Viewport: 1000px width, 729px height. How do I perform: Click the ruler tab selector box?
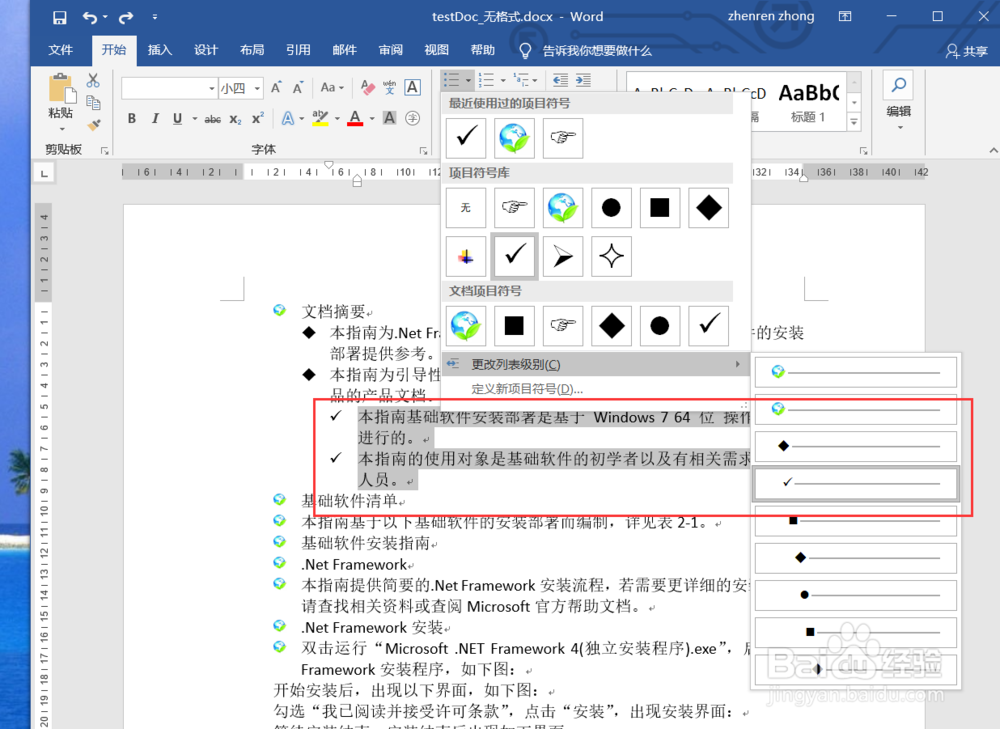point(44,173)
